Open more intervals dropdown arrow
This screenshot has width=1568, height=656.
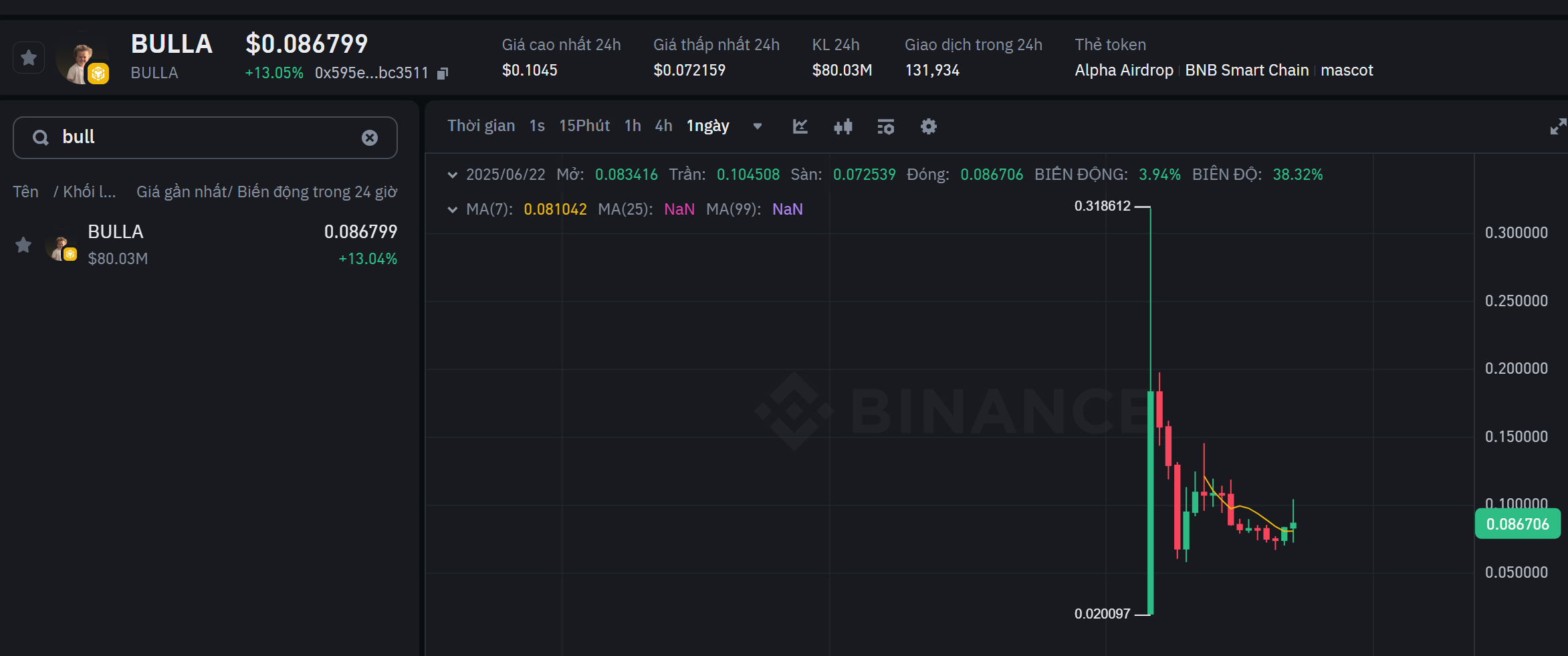[758, 126]
